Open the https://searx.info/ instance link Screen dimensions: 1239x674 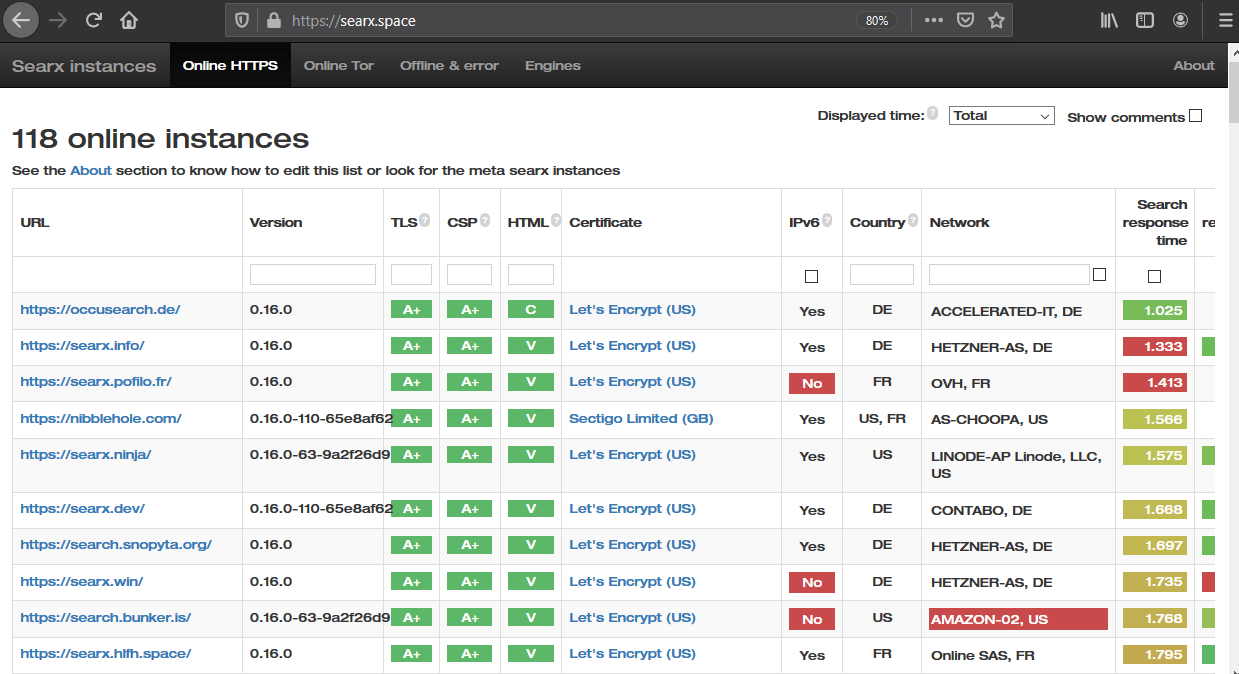pyautogui.click(x=82, y=346)
